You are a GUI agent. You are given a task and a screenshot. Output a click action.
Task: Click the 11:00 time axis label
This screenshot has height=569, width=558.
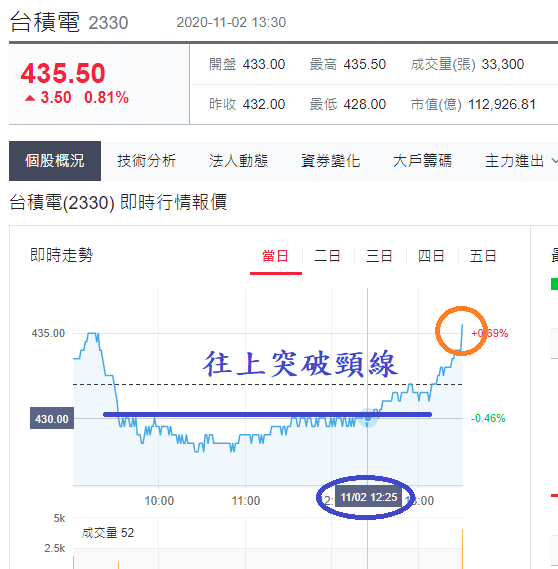246,501
